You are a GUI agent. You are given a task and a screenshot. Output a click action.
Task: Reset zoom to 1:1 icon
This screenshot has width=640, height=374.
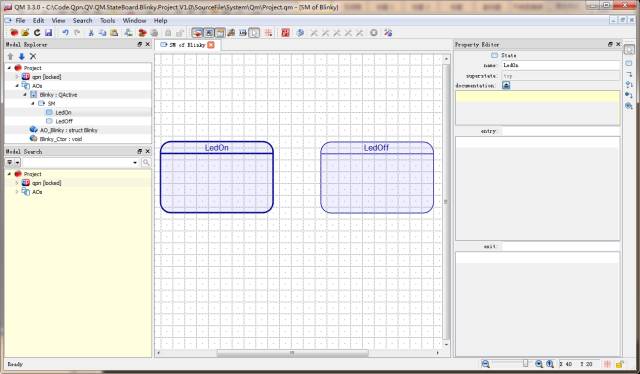(550, 364)
